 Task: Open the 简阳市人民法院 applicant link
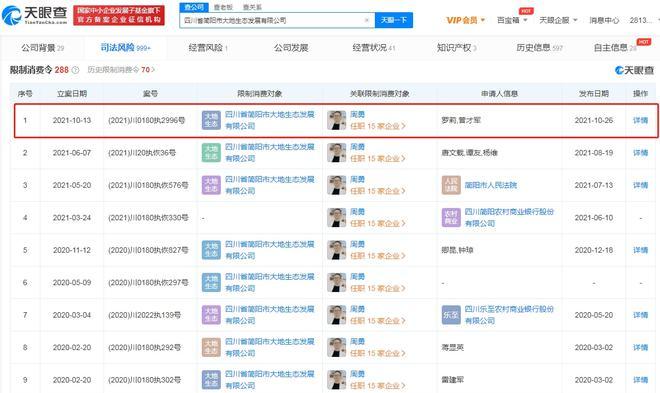click(x=490, y=185)
